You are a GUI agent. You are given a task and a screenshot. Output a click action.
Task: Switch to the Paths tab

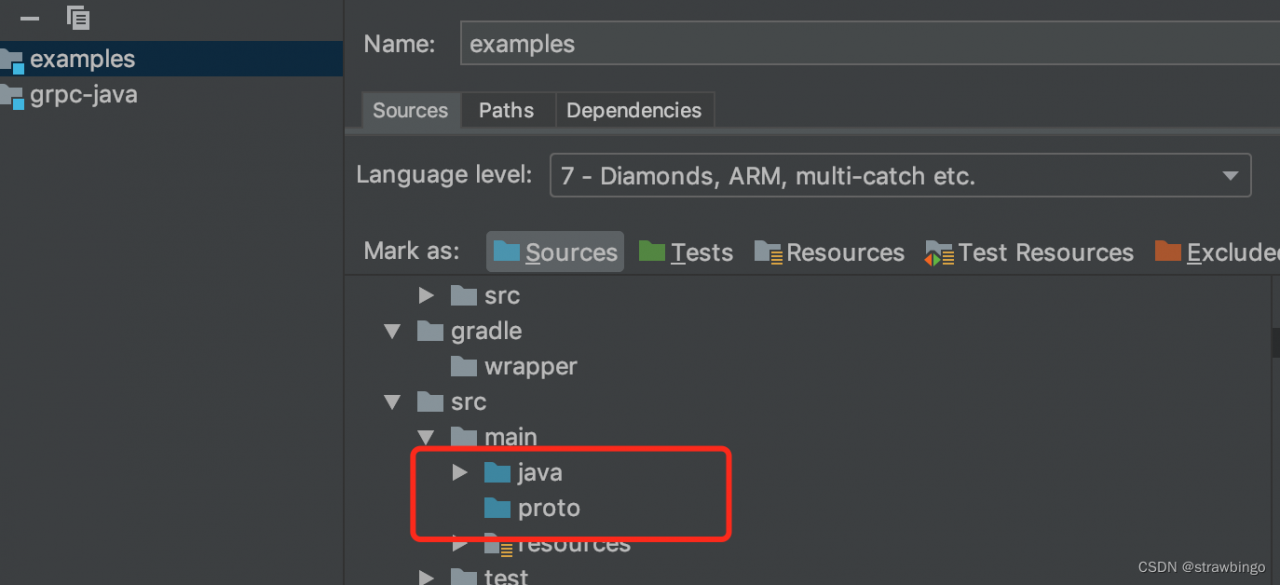tap(506, 110)
